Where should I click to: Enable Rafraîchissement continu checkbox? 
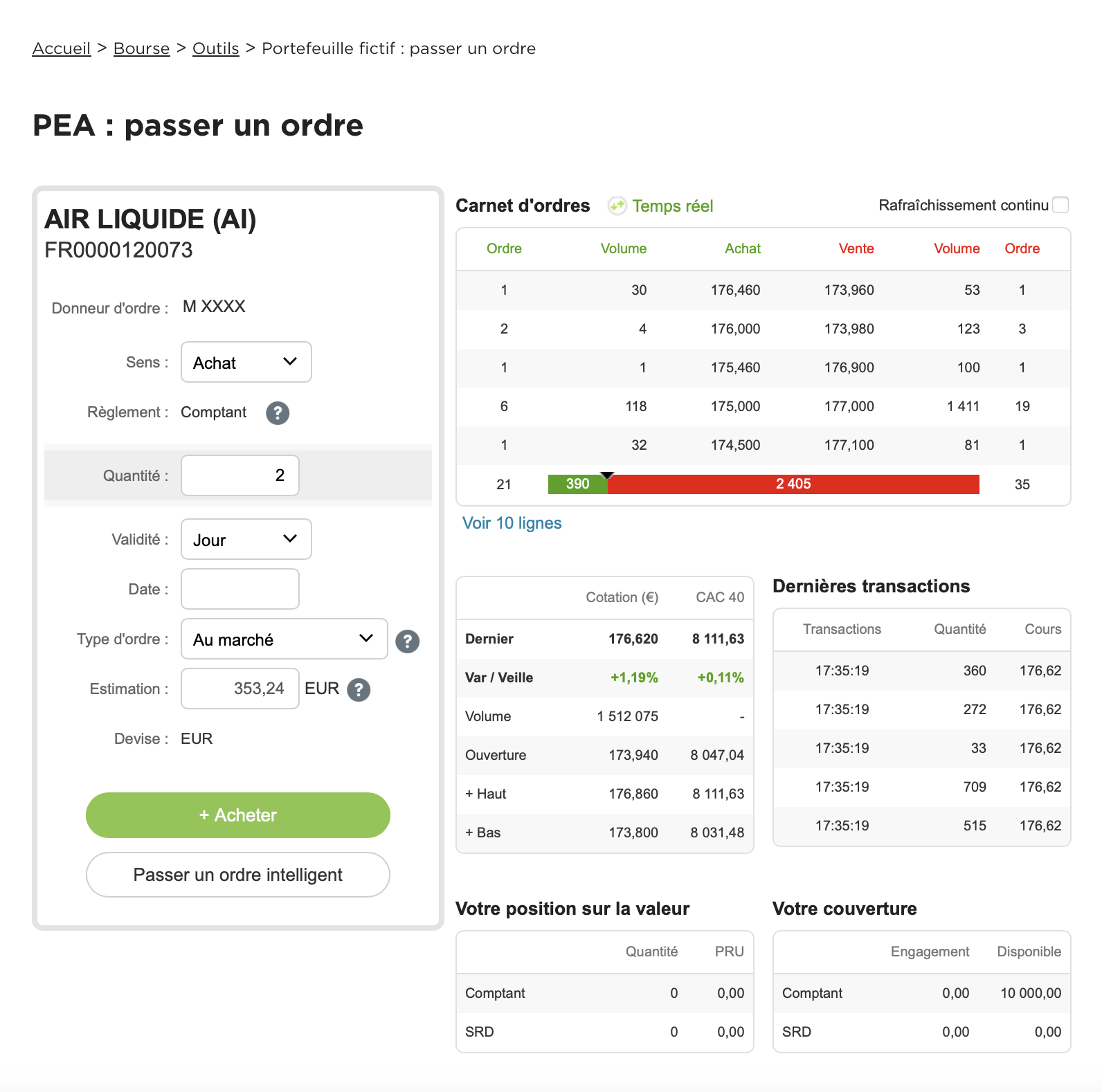1060,205
